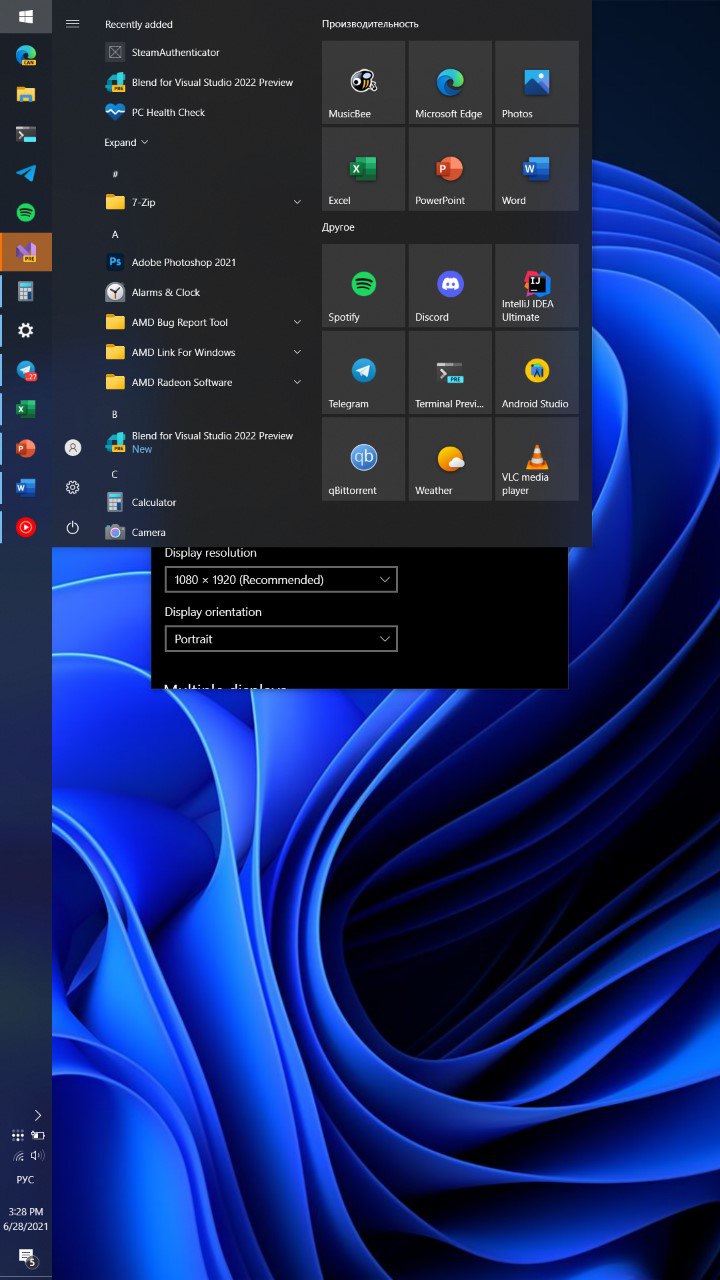The height and width of the screenshot is (1280, 720).
Task: Expand the AMD Link For Windows folder
Action: 204,352
